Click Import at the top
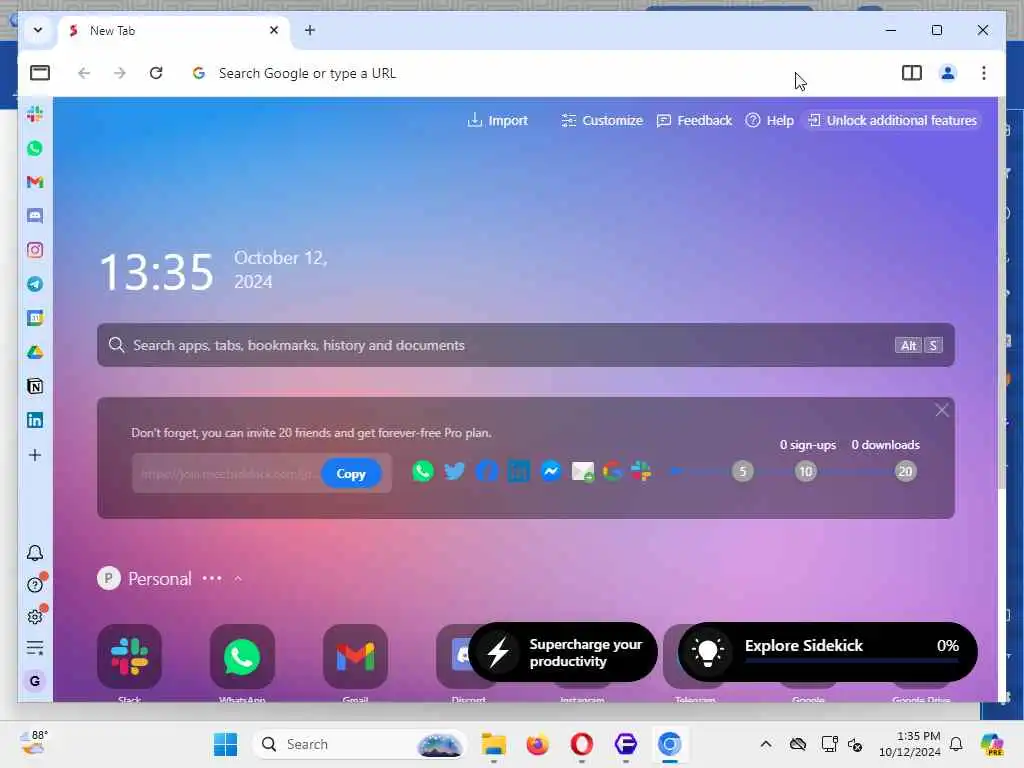The image size is (1024, 768). (498, 120)
